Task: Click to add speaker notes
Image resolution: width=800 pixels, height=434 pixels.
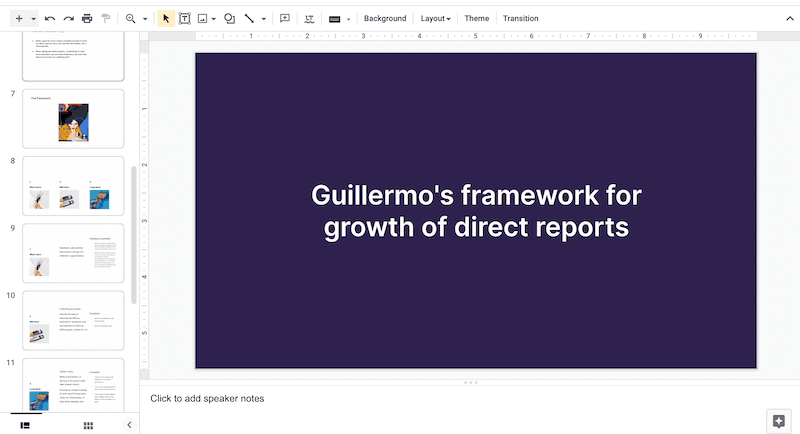Action: pos(207,398)
